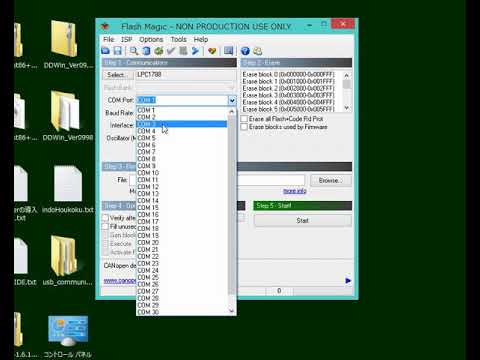Screen dimensions: 480x360
Task: Choose COM 28 from the port list
Action: 182,298
